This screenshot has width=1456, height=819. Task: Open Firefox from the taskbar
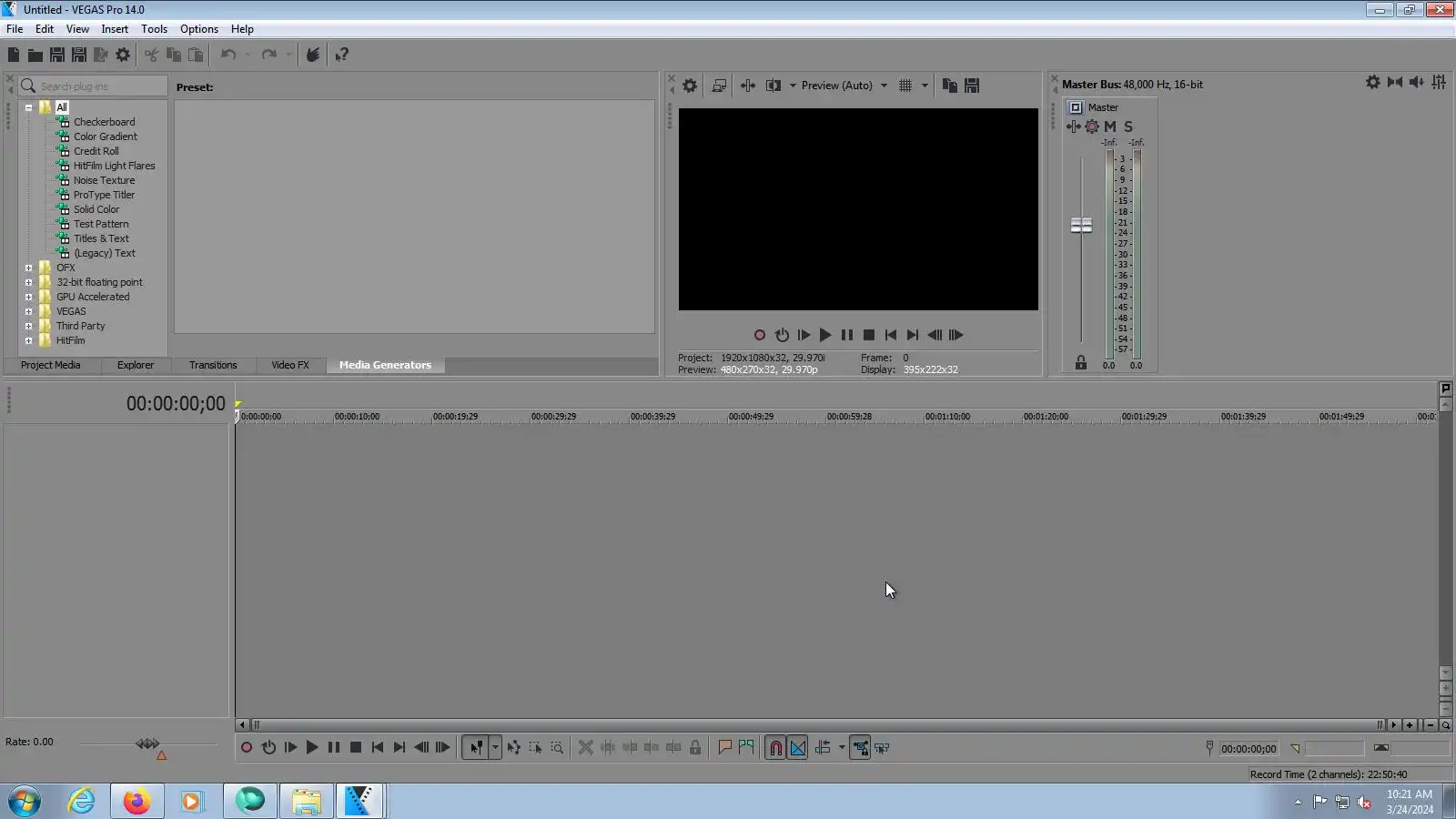(136, 802)
